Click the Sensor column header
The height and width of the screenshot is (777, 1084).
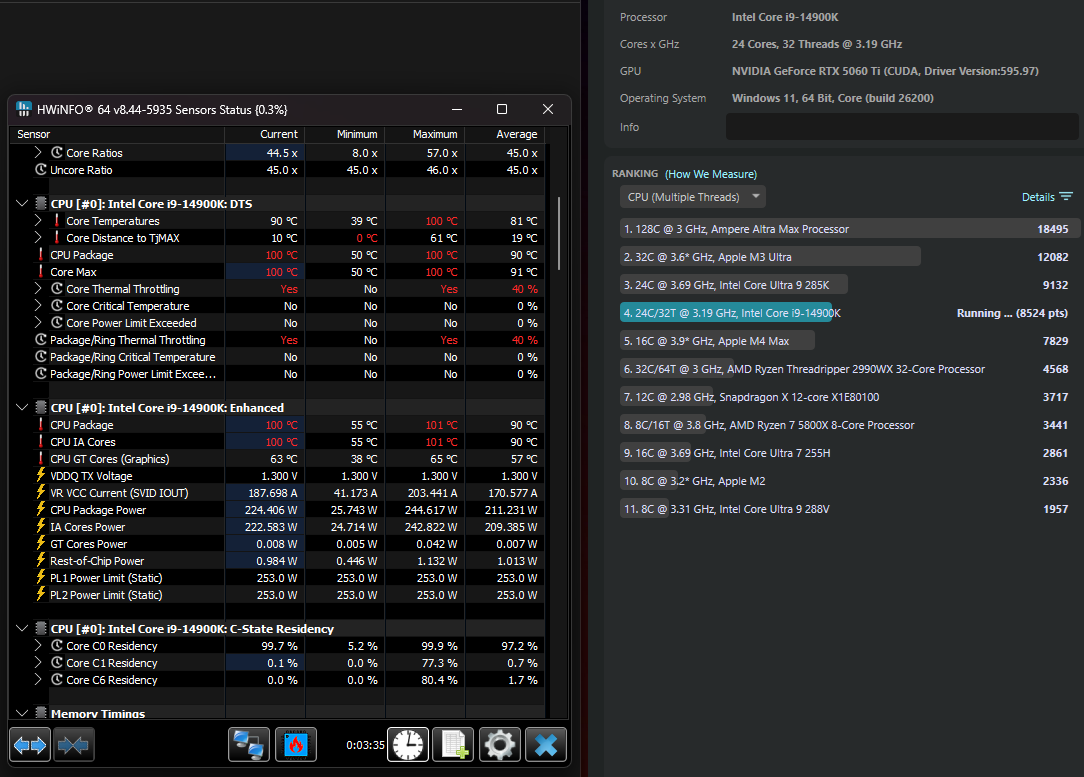coord(116,134)
